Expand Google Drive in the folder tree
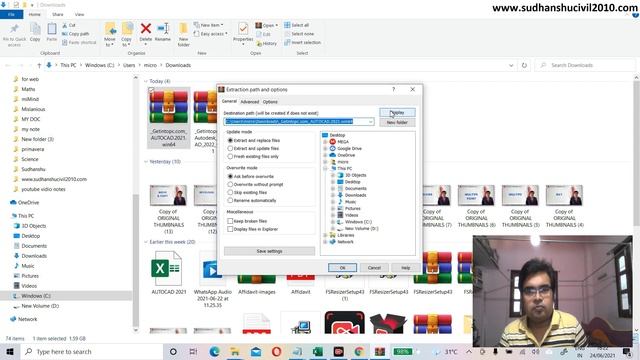 coord(325,149)
